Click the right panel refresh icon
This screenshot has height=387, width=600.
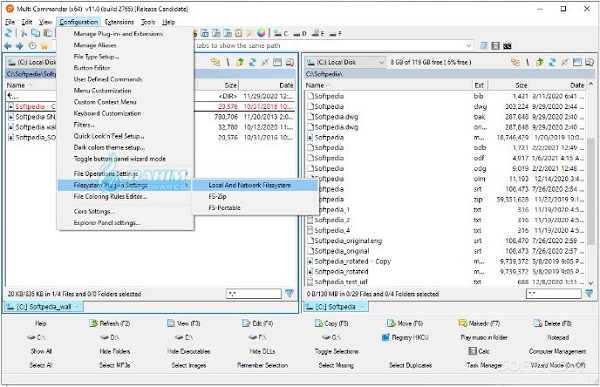[552, 62]
